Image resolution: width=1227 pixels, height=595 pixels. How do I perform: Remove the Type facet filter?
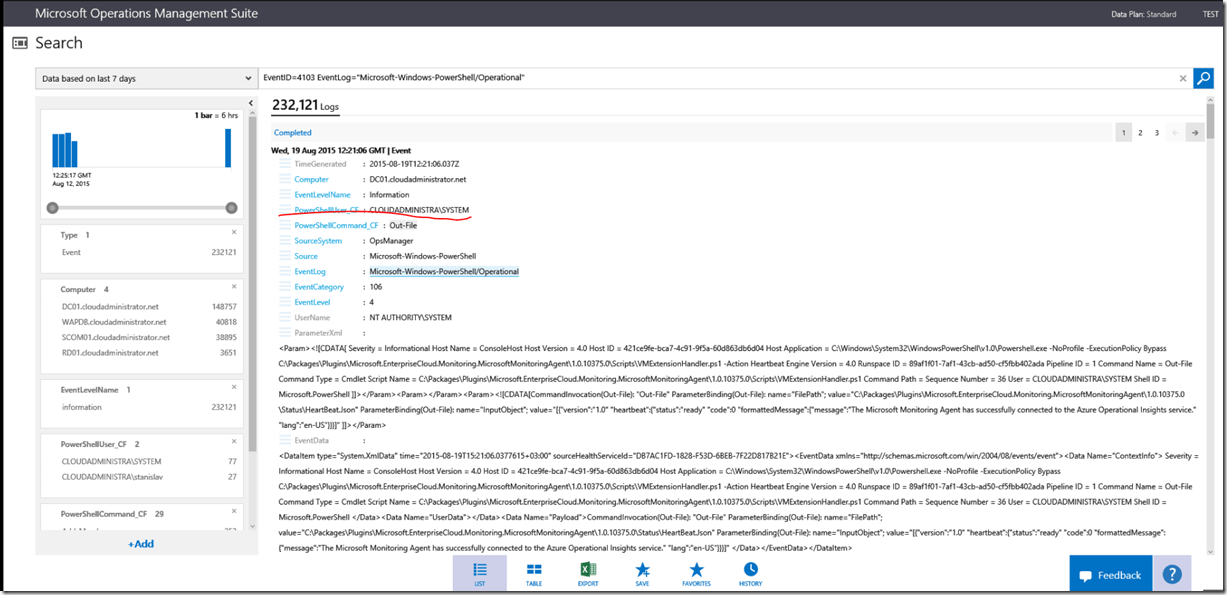[x=233, y=232]
